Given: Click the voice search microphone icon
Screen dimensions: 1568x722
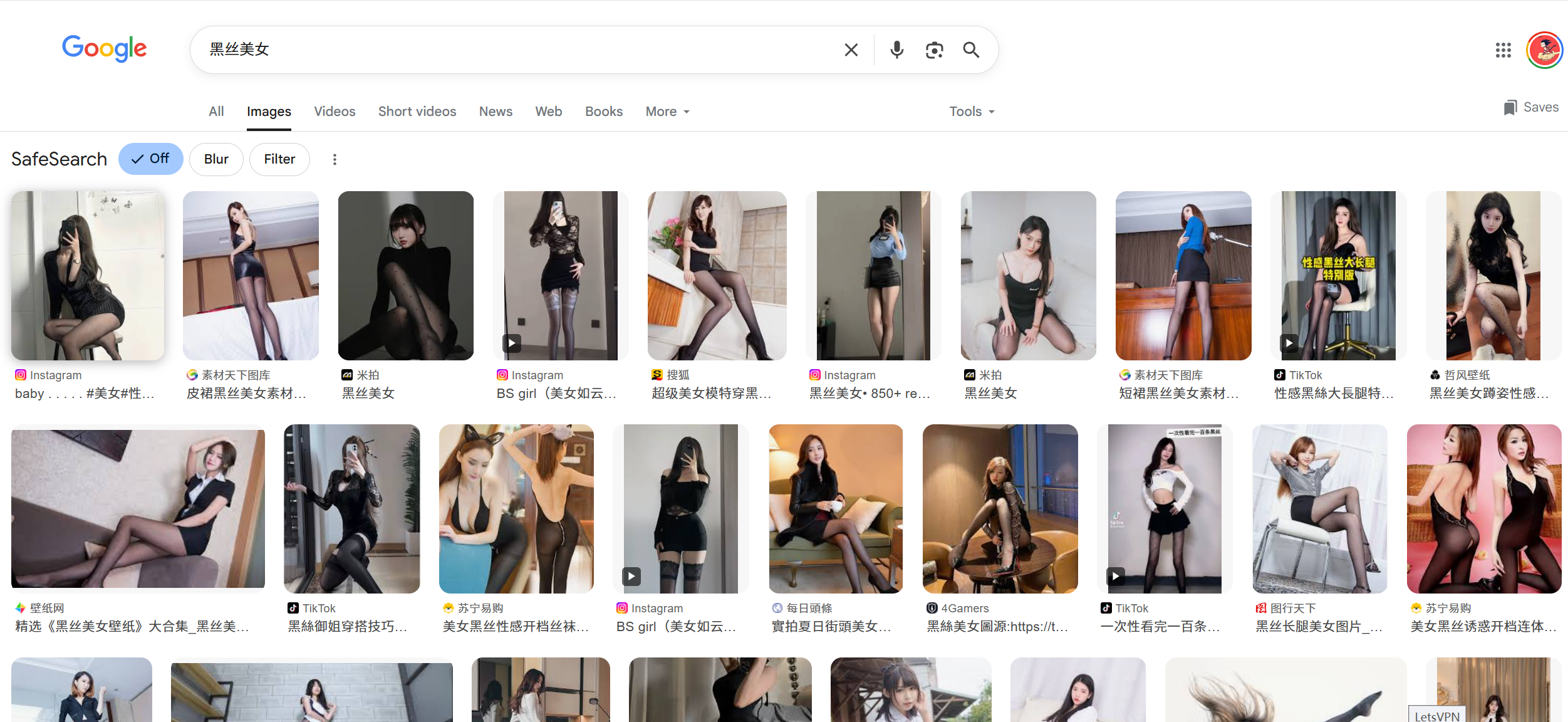Looking at the screenshot, I should (x=896, y=50).
